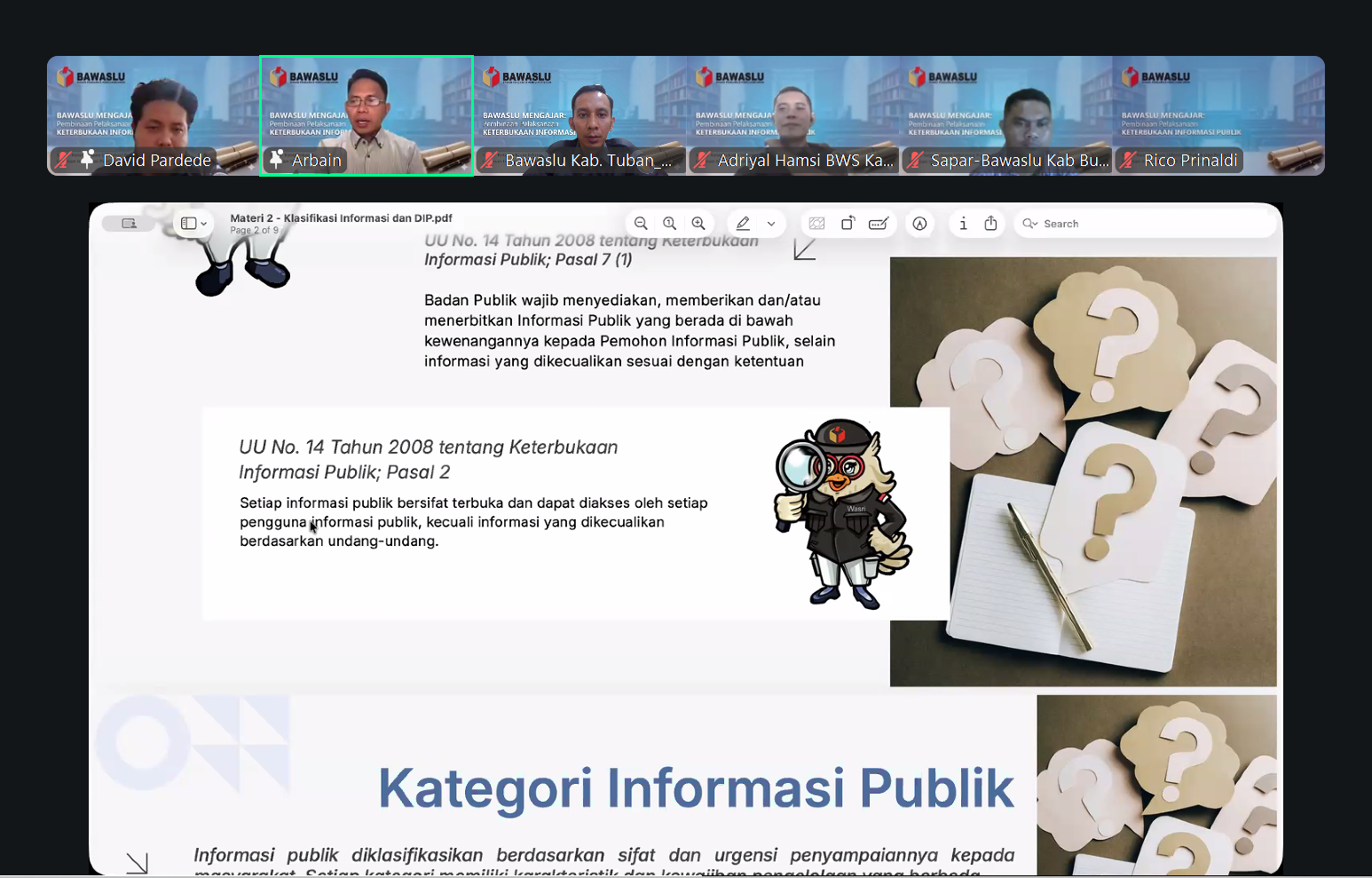Click the zoom out magnifier in Preview toolbar
The image size is (1372, 878).
pos(641,224)
